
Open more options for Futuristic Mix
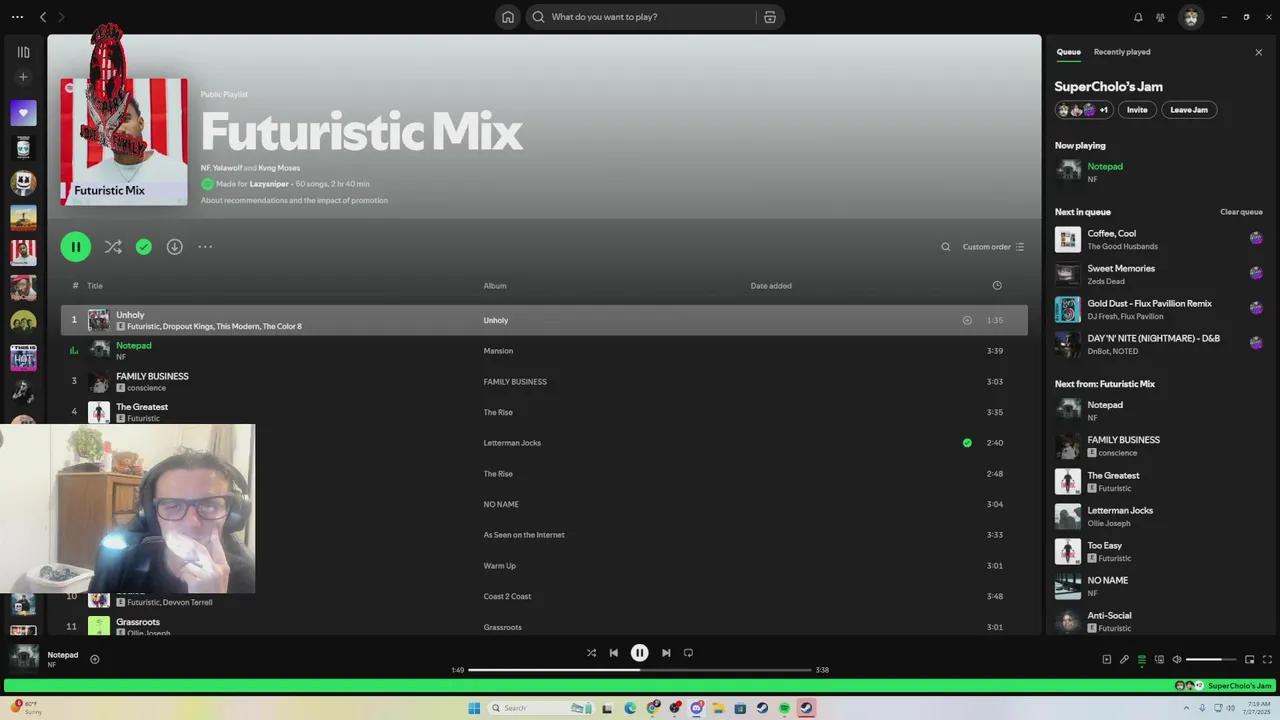point(205,247)
